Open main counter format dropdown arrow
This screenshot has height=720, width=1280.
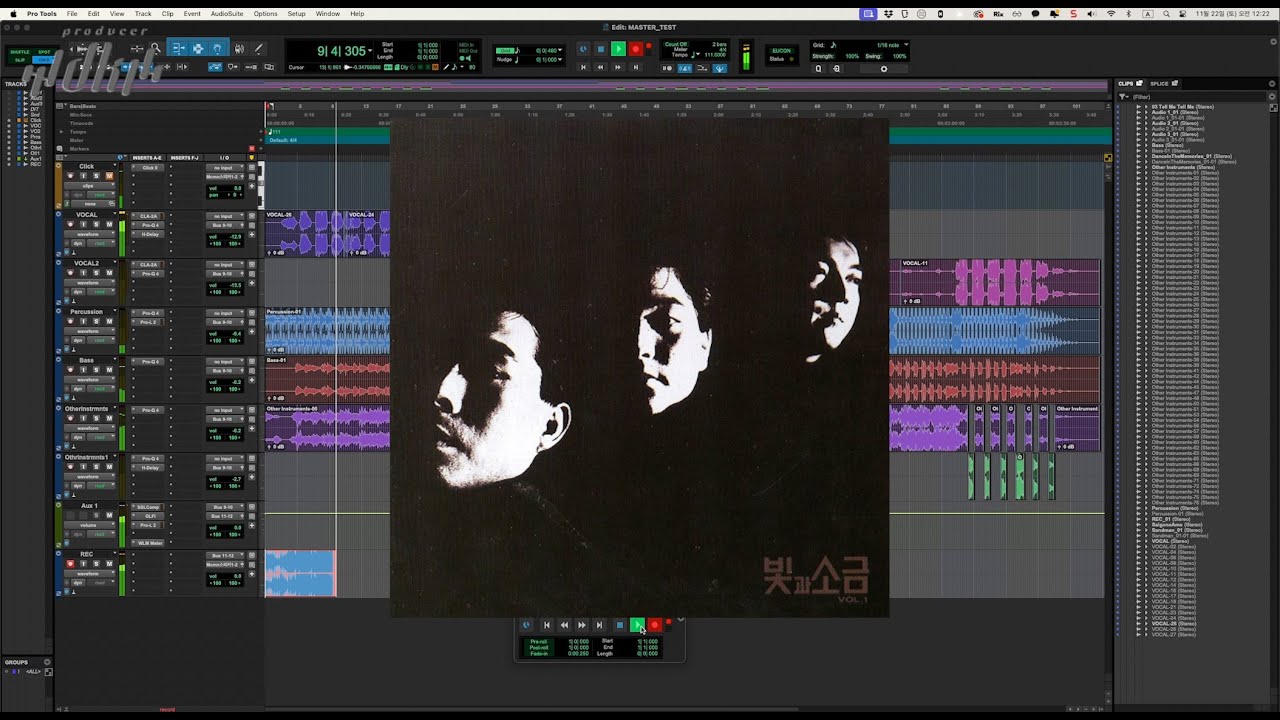click(370, 51)
